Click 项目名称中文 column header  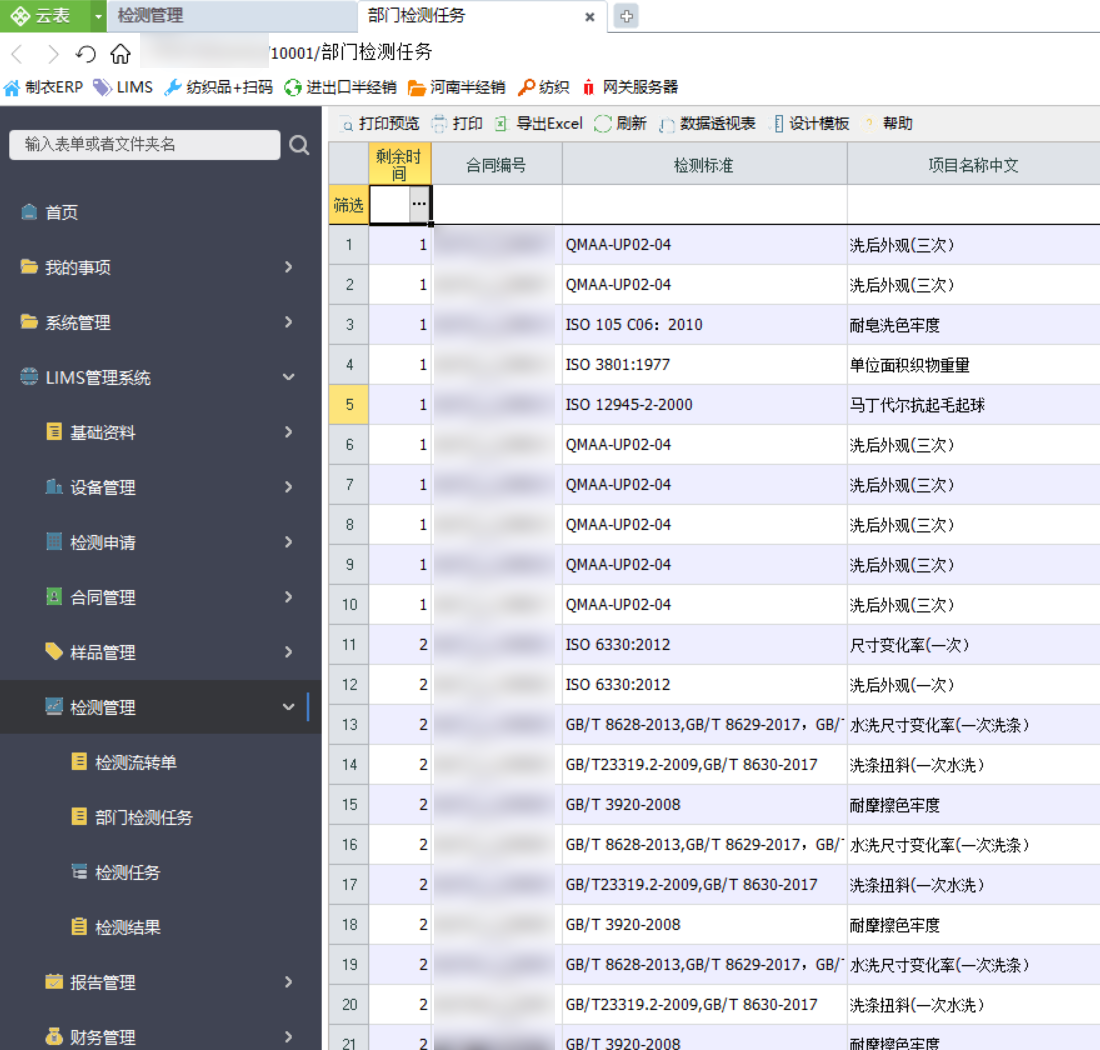point(973,165)
